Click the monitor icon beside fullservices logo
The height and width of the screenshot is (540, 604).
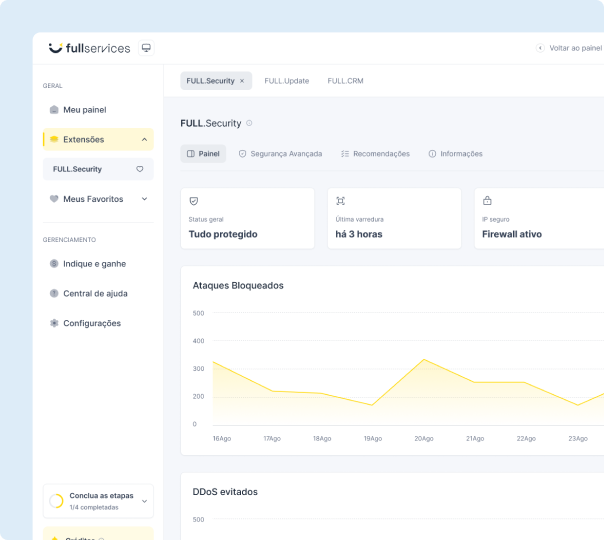tap(146, 48)
